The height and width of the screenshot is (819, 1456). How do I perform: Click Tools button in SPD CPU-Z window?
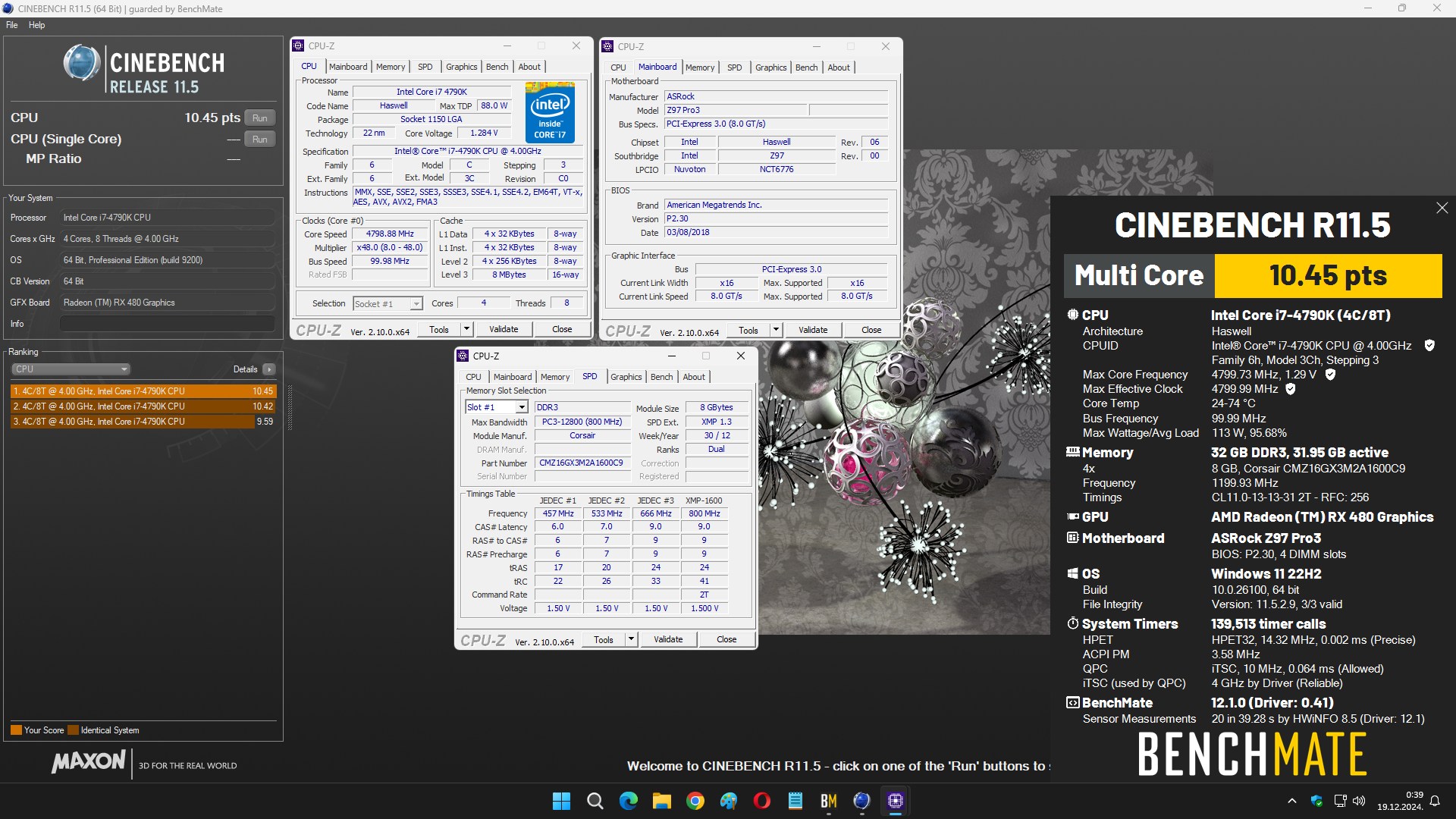604,640
